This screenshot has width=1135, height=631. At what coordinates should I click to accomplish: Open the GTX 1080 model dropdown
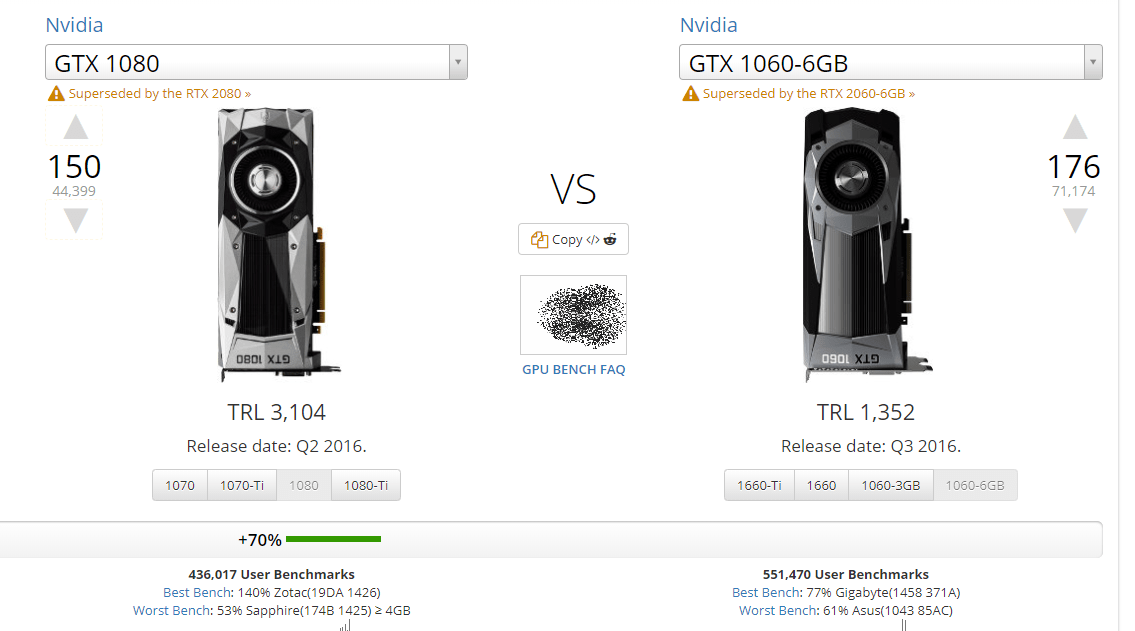pos(457,63)
